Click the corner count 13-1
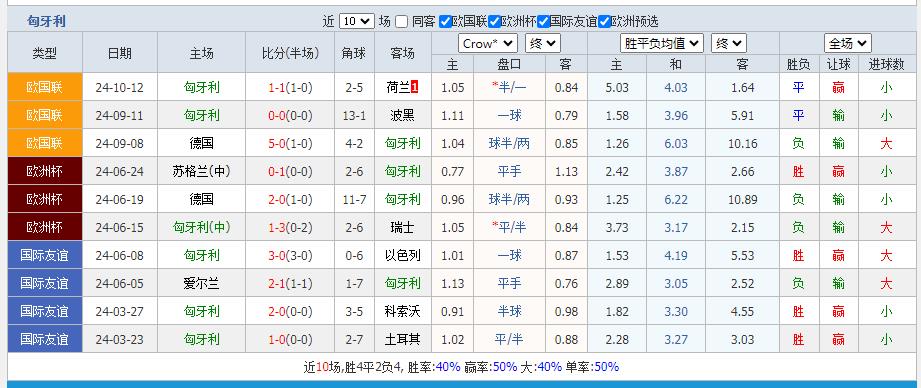921x388 pixels. 354,116
